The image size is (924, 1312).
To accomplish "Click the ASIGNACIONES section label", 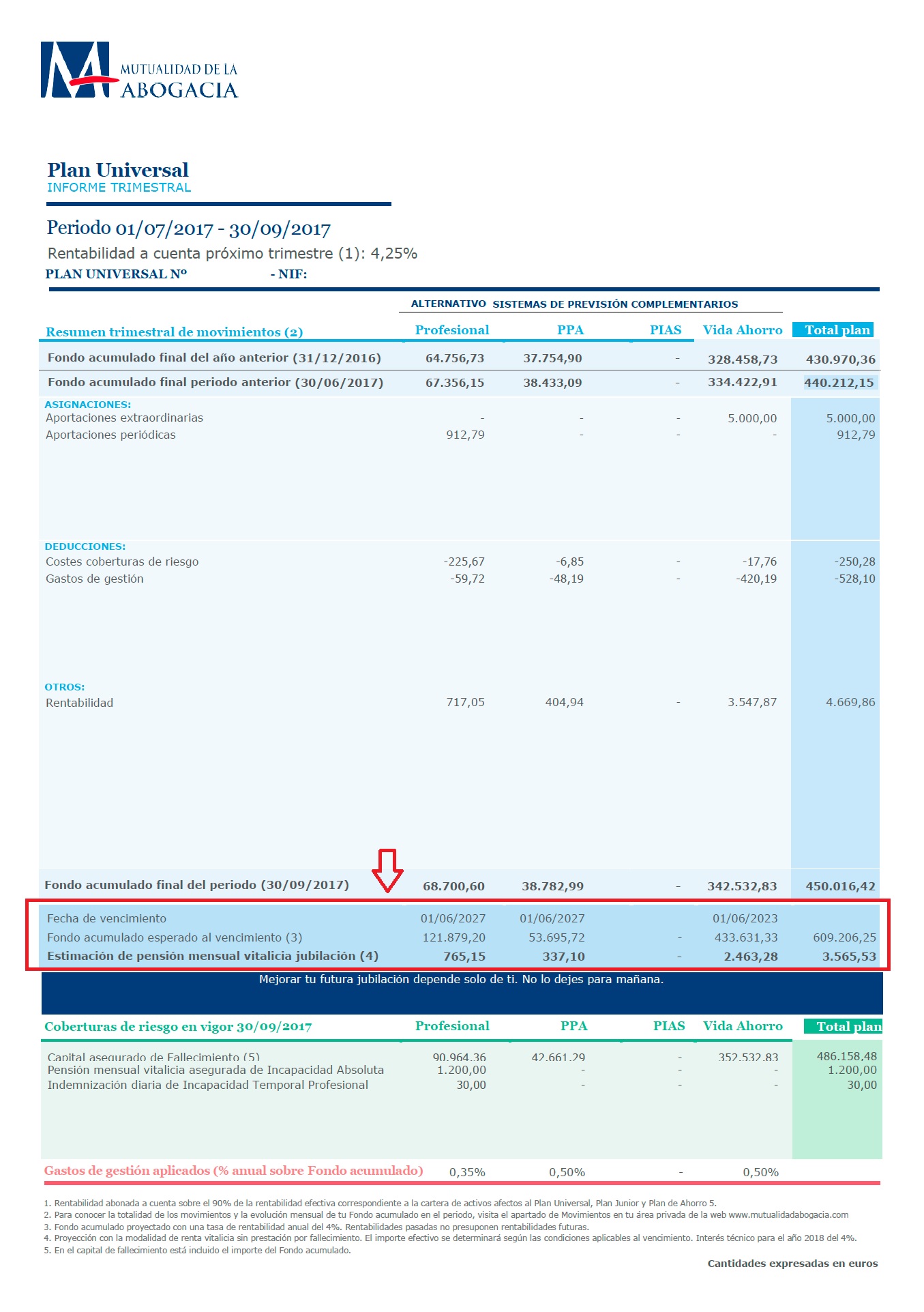I will click(x=88, y=405).
